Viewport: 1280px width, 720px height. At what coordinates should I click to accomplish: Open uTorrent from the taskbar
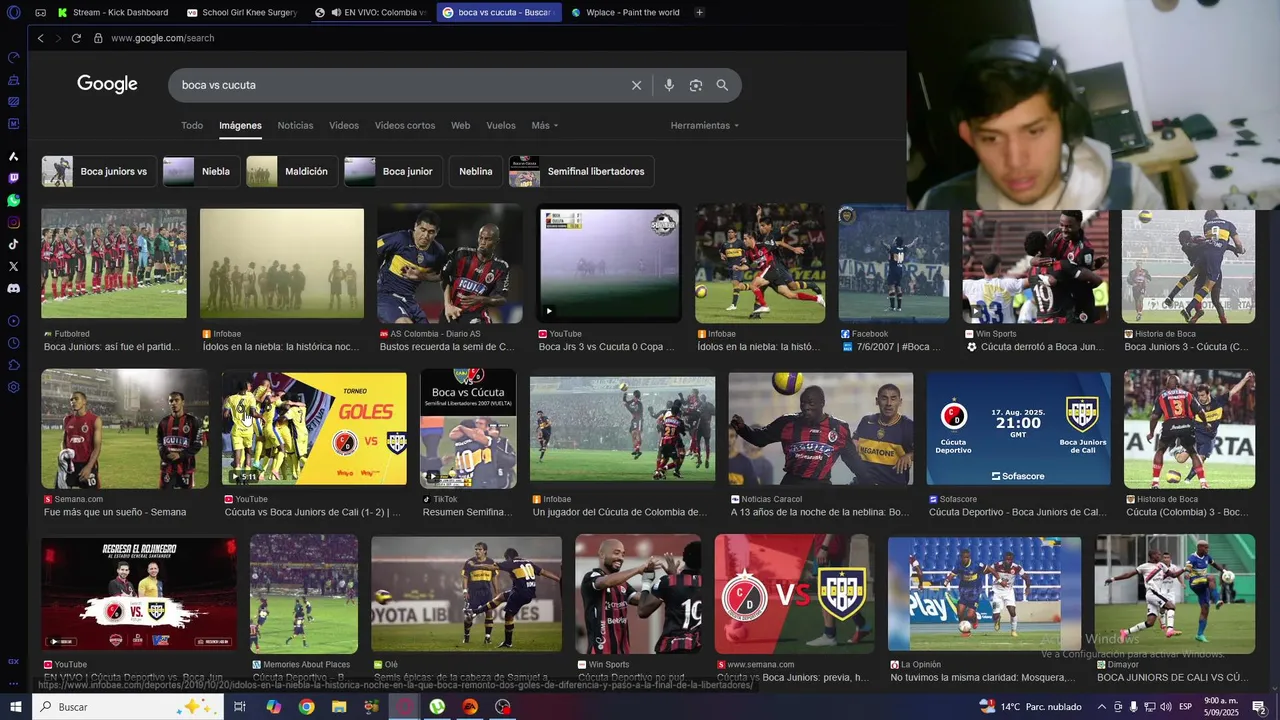437,707
